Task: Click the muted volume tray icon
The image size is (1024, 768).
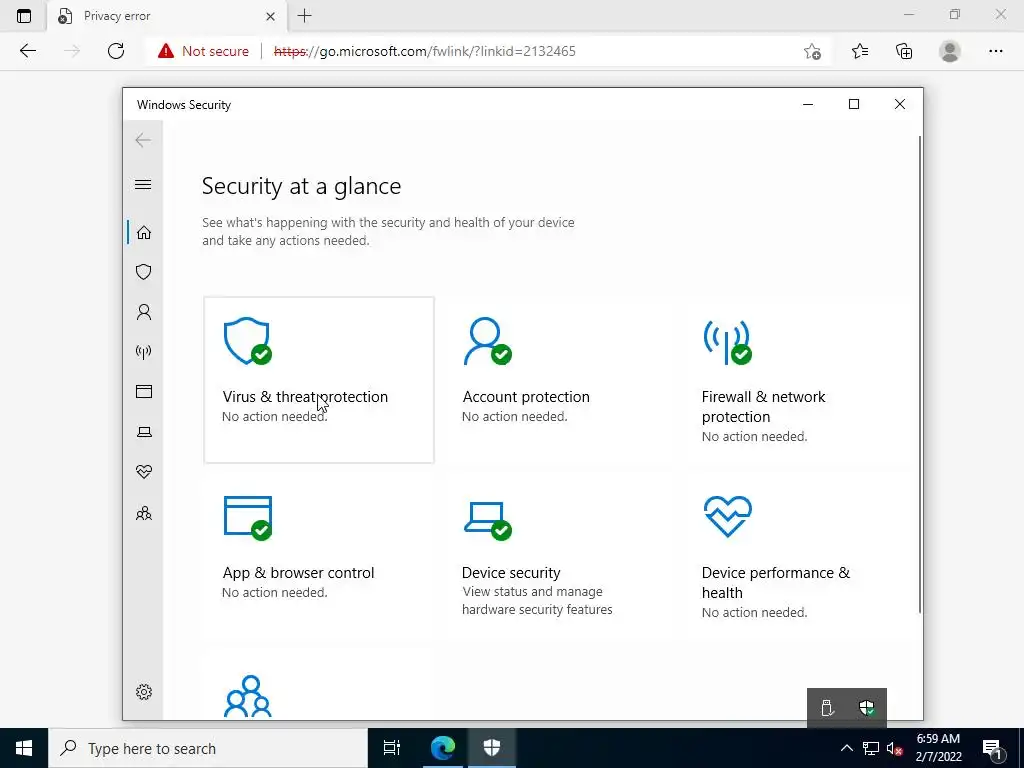Action: [895, 748]
